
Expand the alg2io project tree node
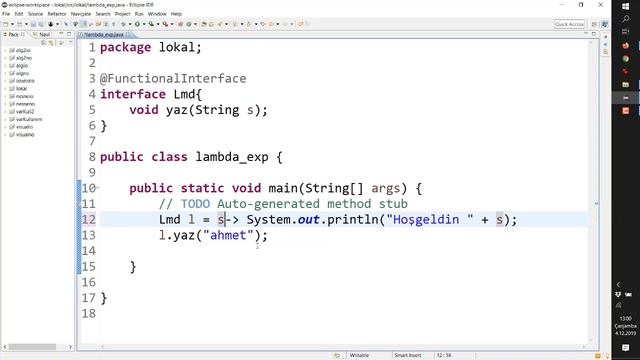5,50
